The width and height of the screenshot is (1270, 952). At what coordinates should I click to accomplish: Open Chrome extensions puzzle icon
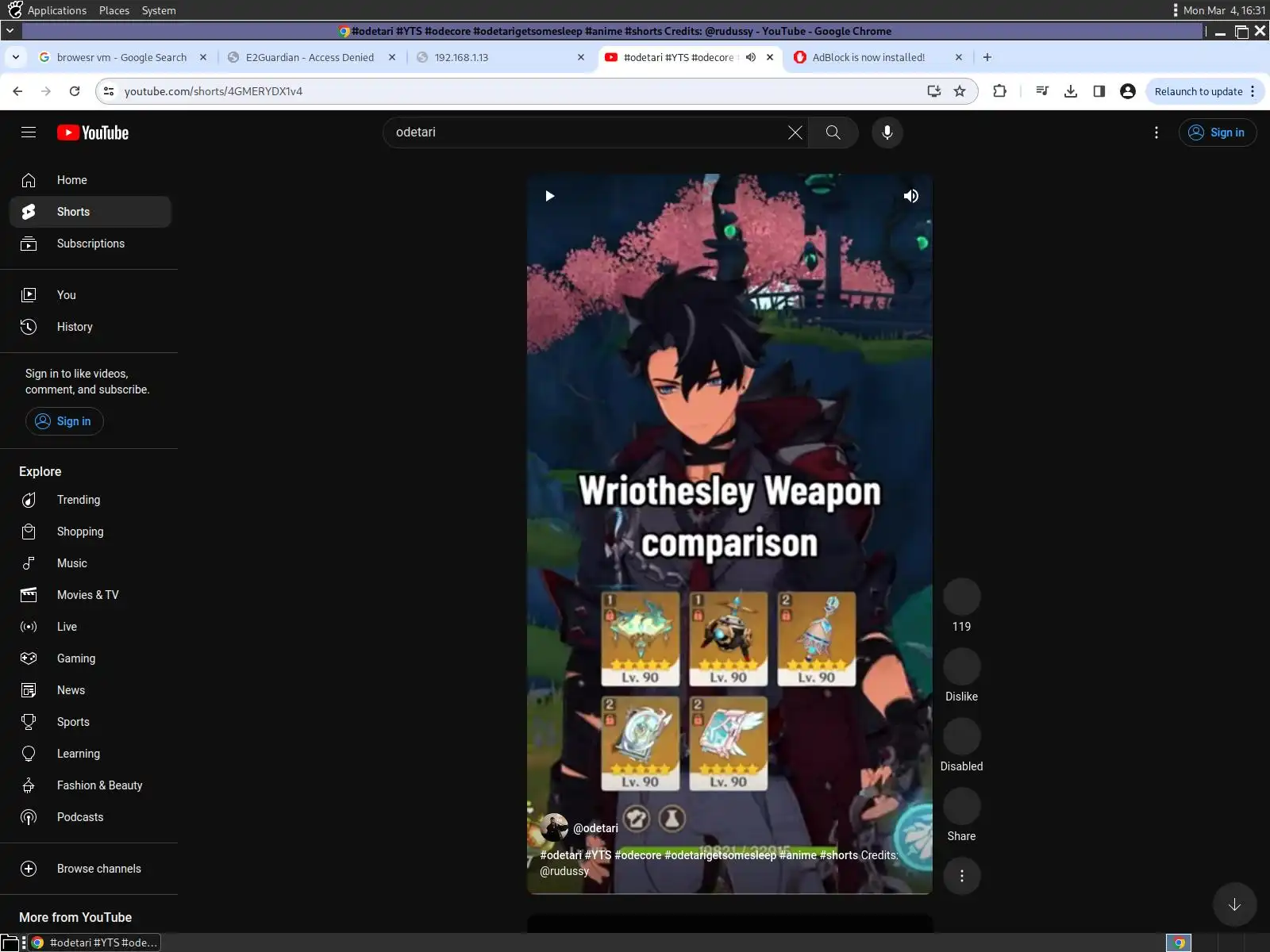[x=999, y=91]
